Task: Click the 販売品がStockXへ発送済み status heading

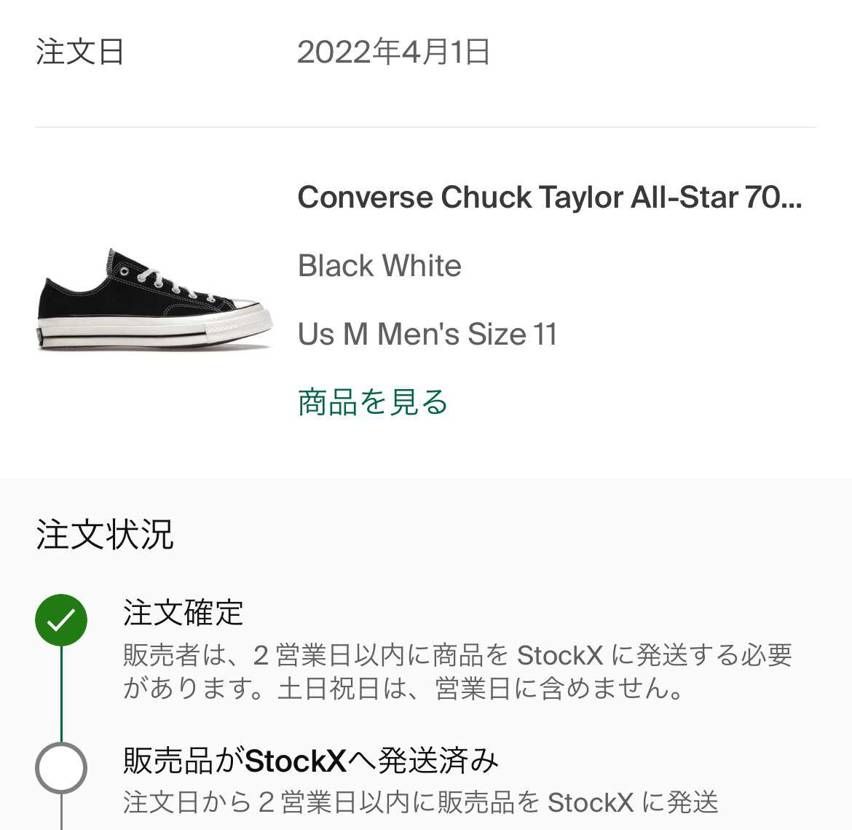Action: click(x=310, y=760)
